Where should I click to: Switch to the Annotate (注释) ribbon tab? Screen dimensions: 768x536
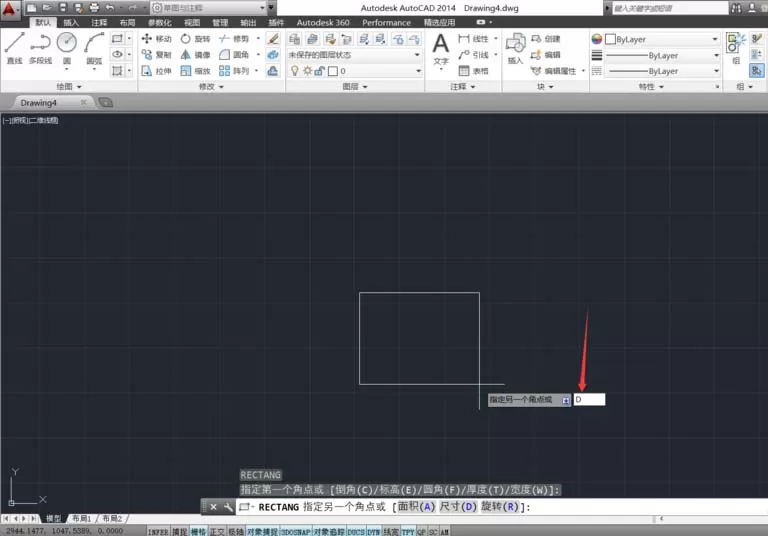[x=99, y=23]
